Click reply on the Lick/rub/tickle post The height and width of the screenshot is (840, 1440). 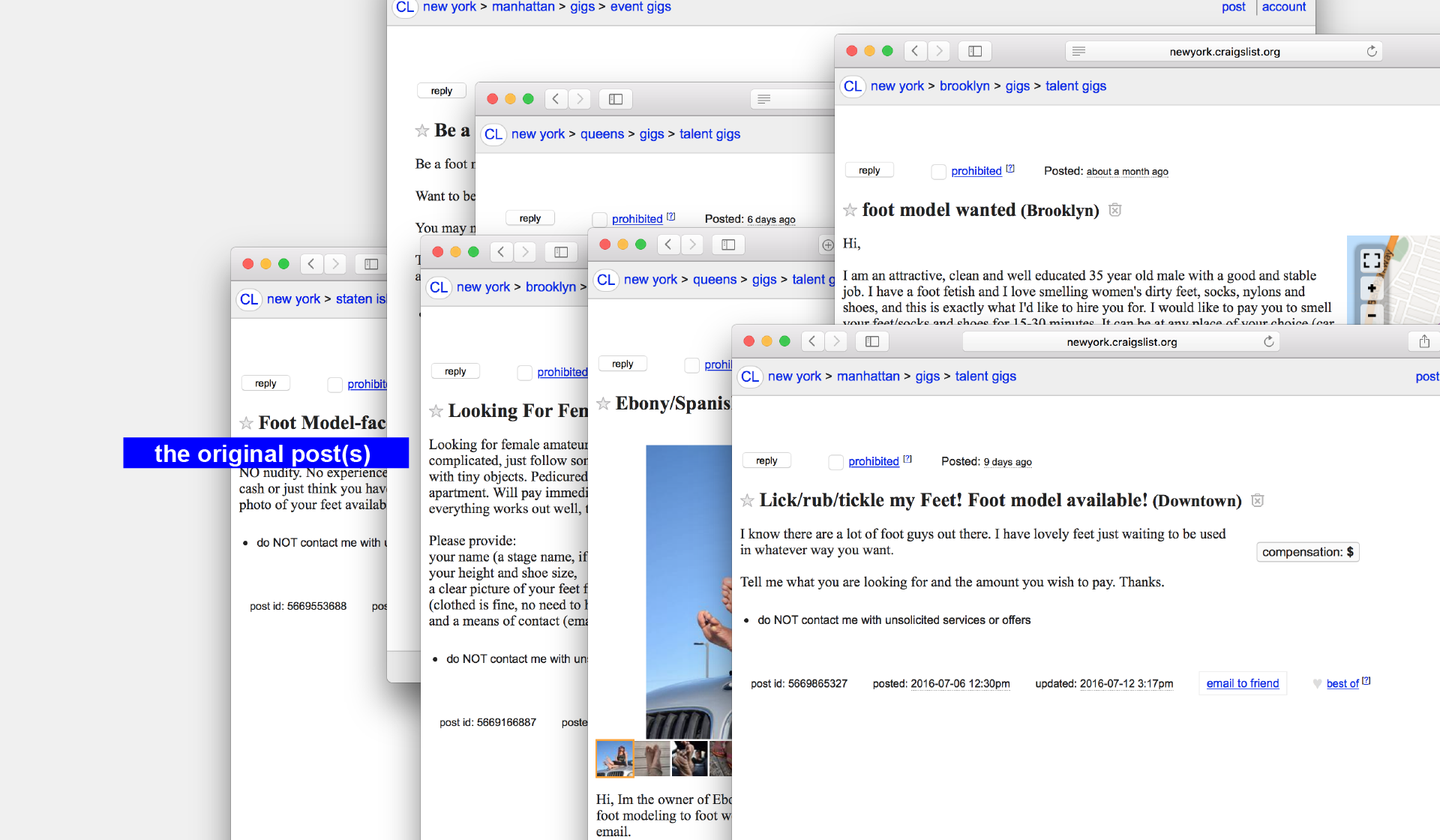pos(766,460)
